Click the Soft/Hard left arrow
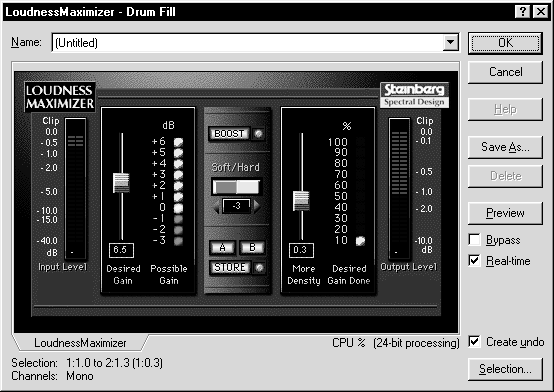Screen dimensions: 554x392 point(217,207)
